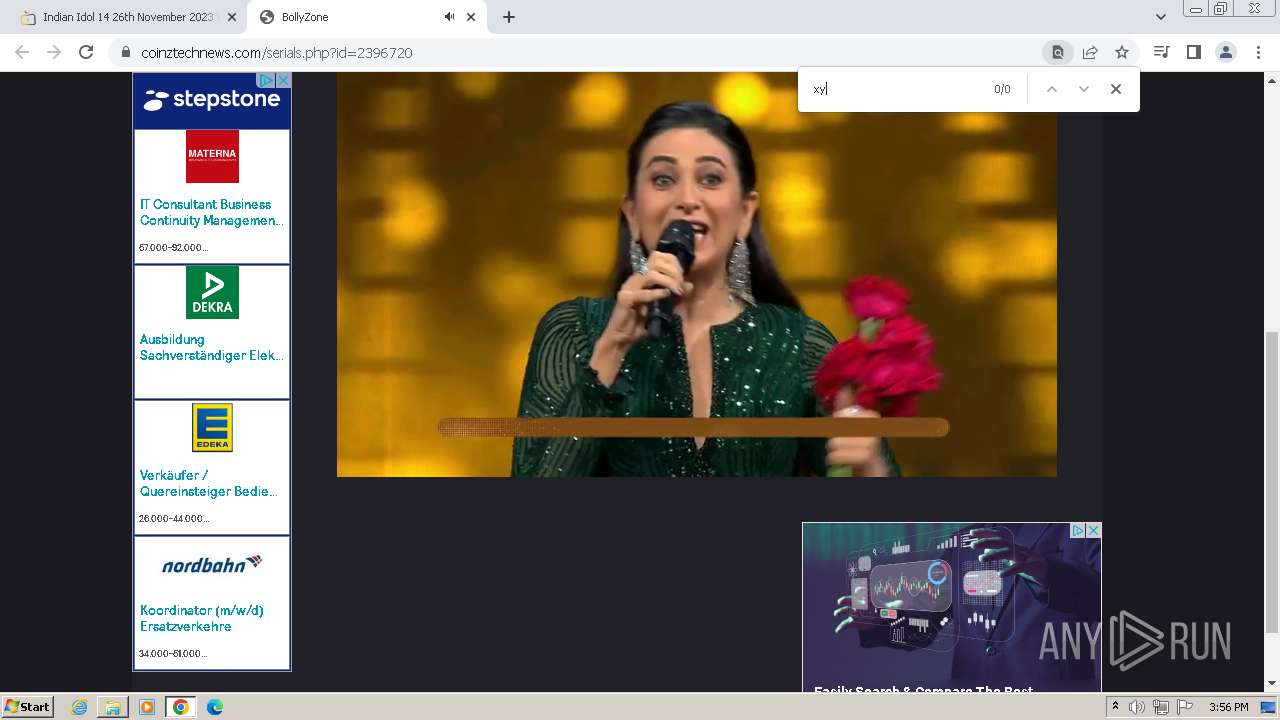Click the find-in-page magnifier icon in the address bar
1280x720 pixels.
(x=1057, y=52)
